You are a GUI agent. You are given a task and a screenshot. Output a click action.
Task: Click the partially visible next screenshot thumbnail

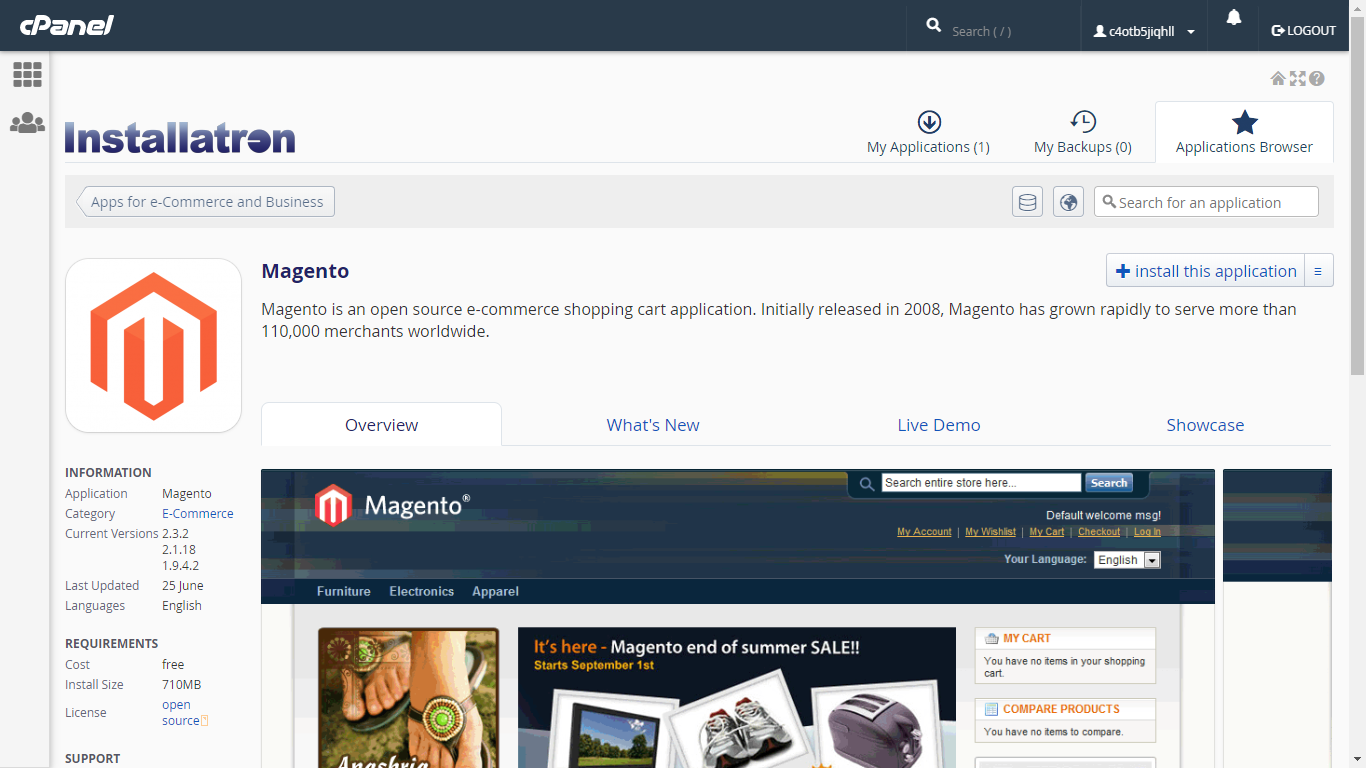[1278, 618]
